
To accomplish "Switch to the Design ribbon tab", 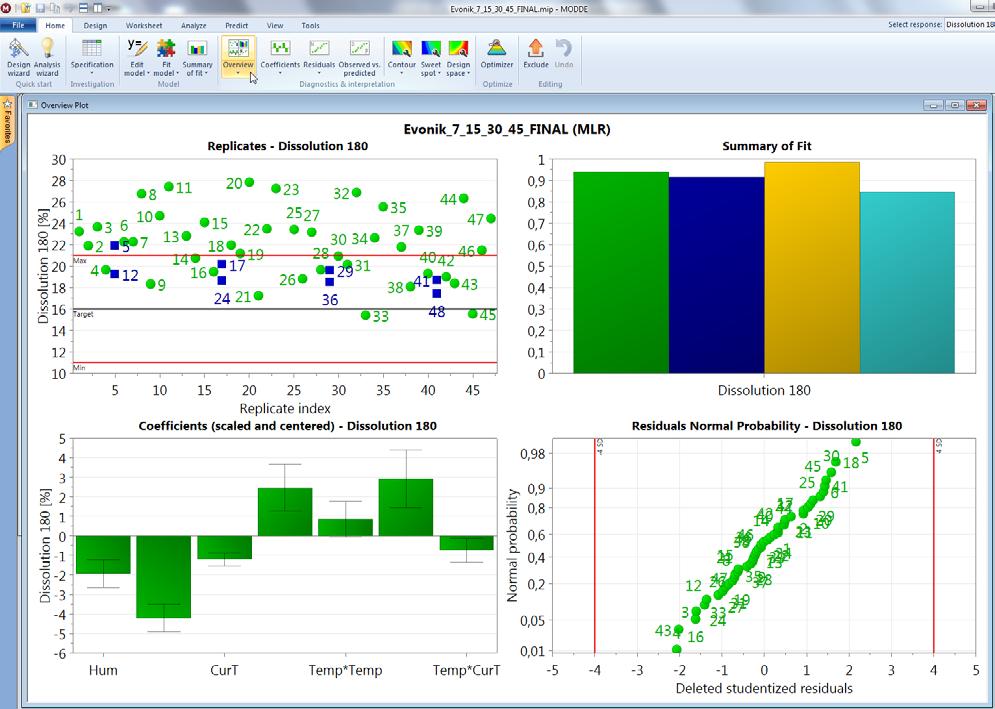I will (x=95, y=25).
